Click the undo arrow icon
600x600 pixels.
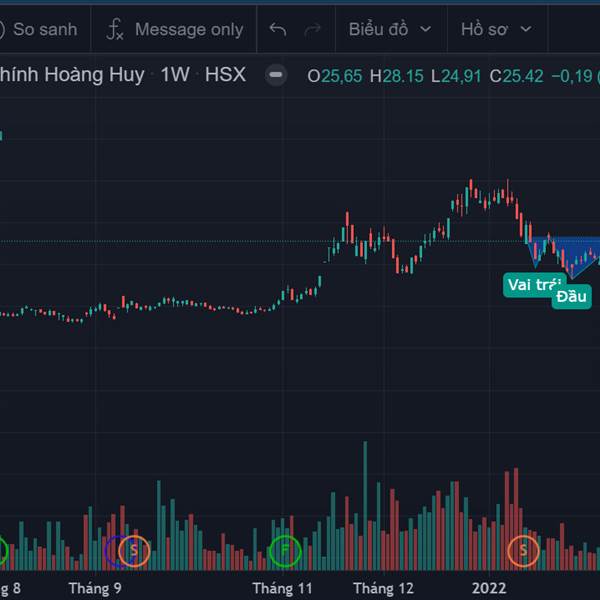pyautogui.click(x=278, y=30)
